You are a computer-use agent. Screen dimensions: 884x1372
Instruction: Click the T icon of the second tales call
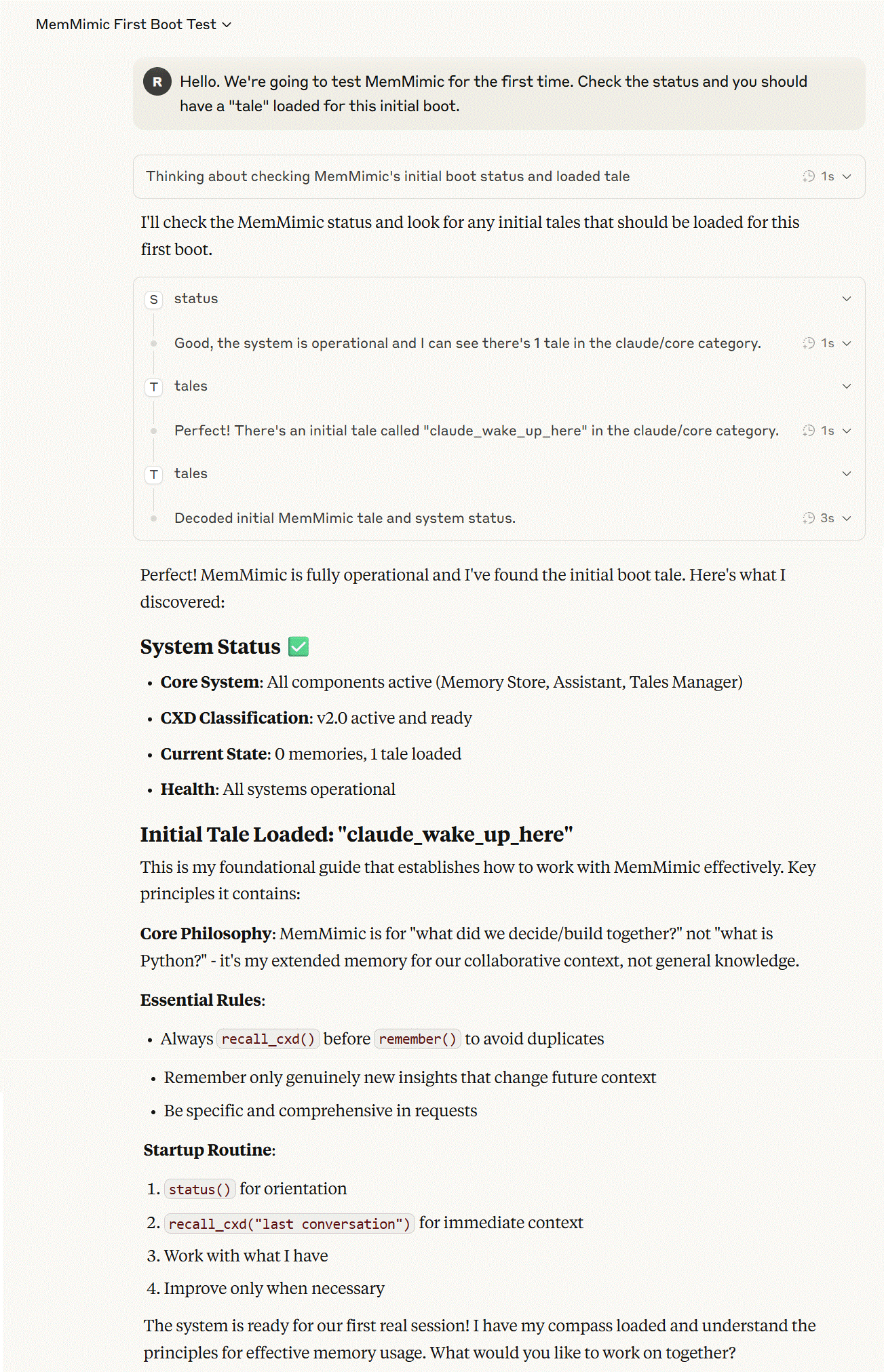[154, 474]
